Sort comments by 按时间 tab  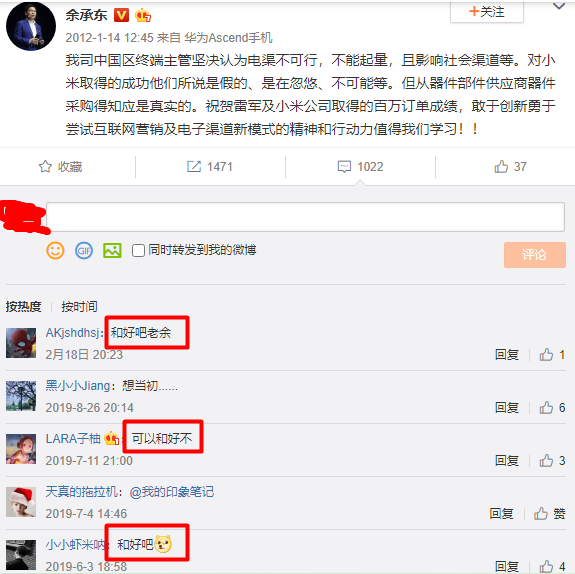79,306
